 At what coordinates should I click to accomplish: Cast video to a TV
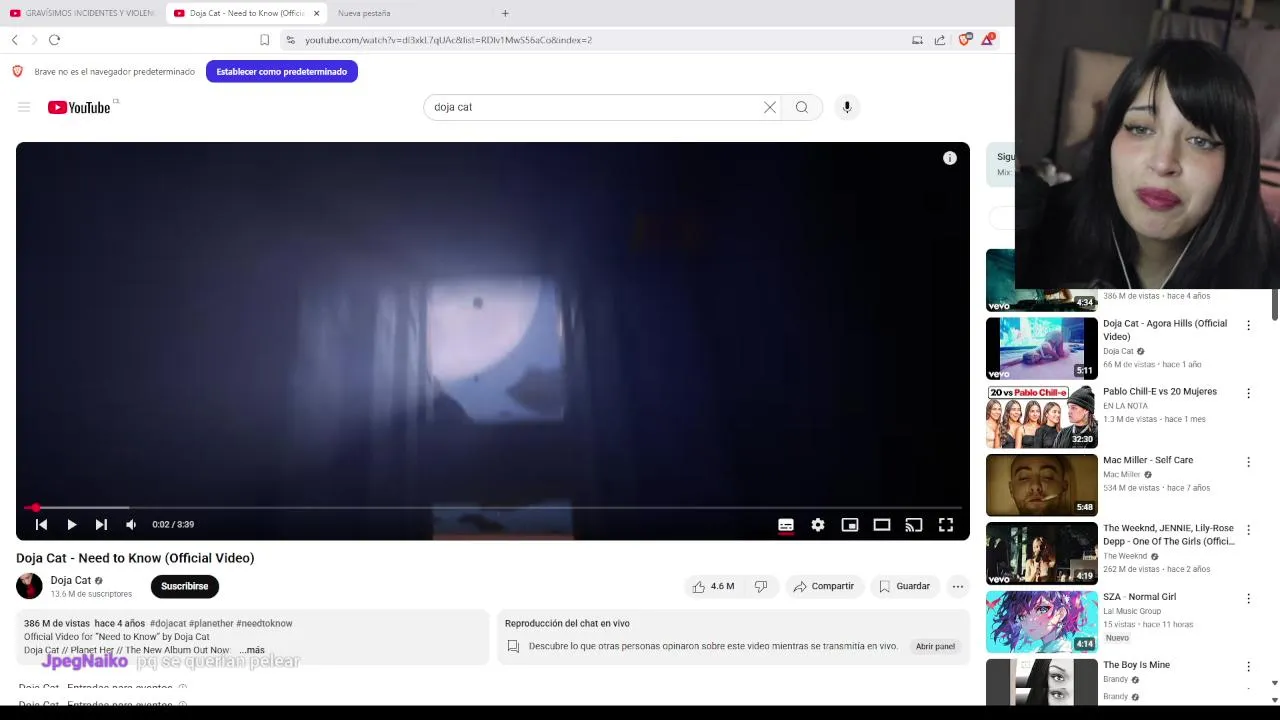(x=914, y=525)
